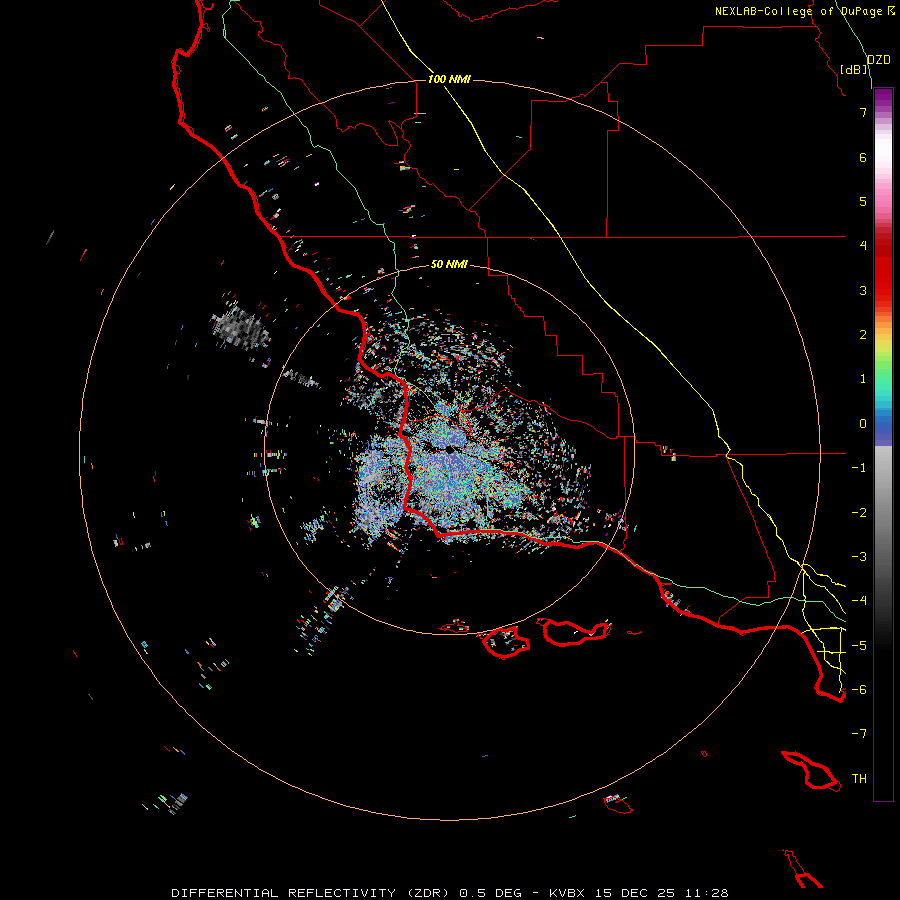Click the [dB] unit label
This screenshot has width=900, height=900.
pos(854,69)
